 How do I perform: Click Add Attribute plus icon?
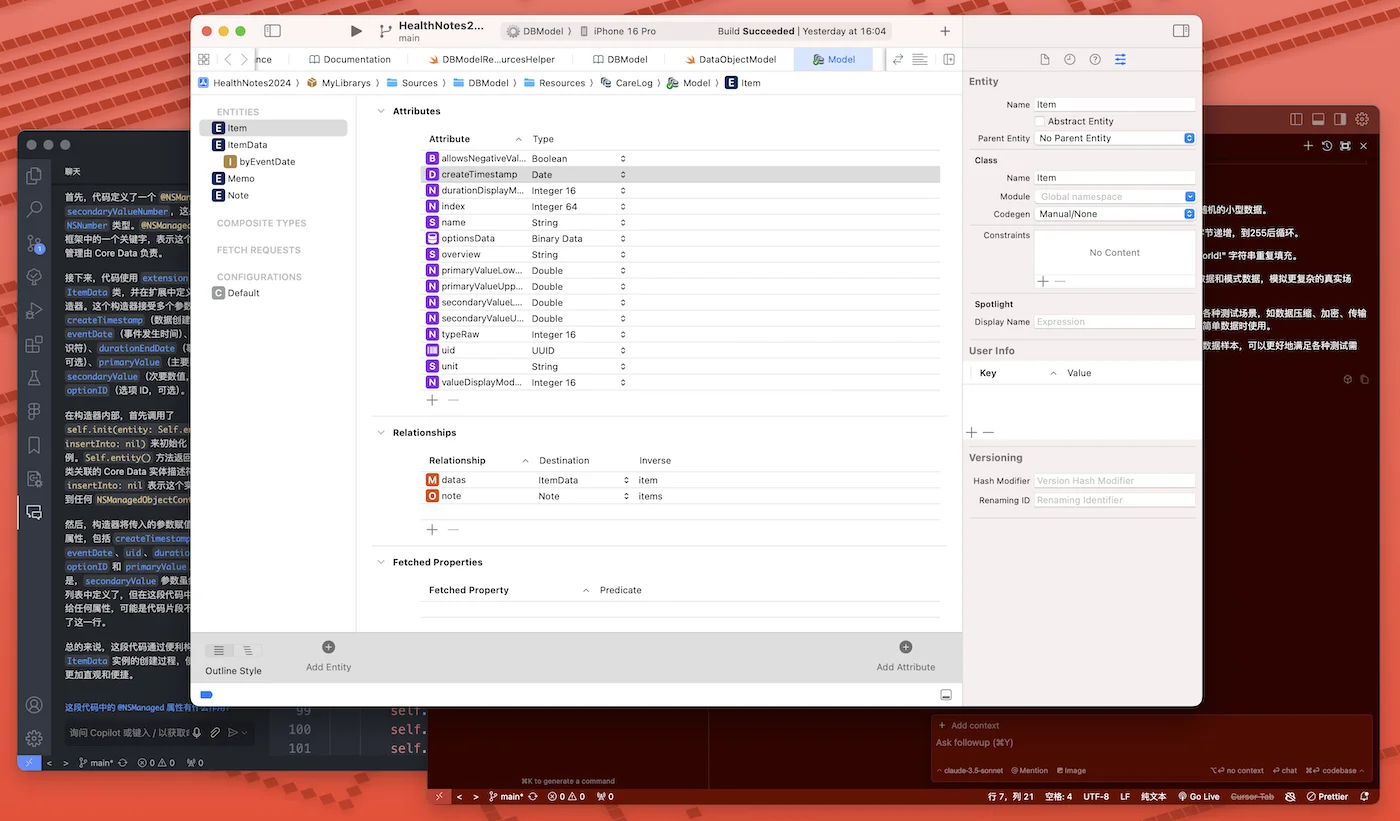[905, 648]
